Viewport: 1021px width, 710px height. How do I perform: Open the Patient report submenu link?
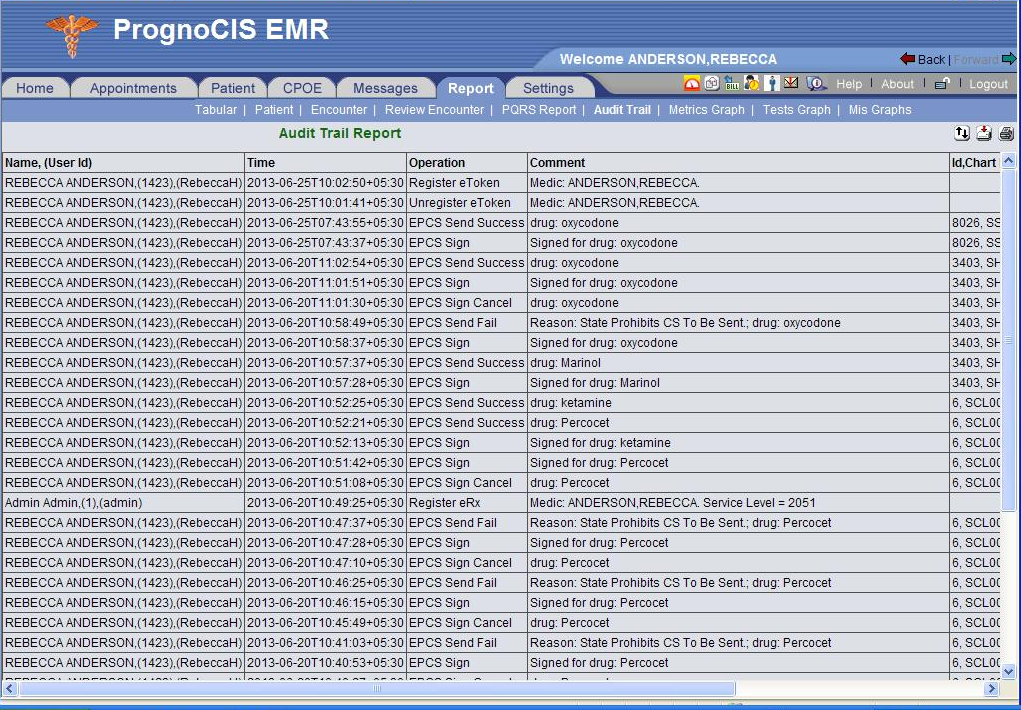point(273,109)
